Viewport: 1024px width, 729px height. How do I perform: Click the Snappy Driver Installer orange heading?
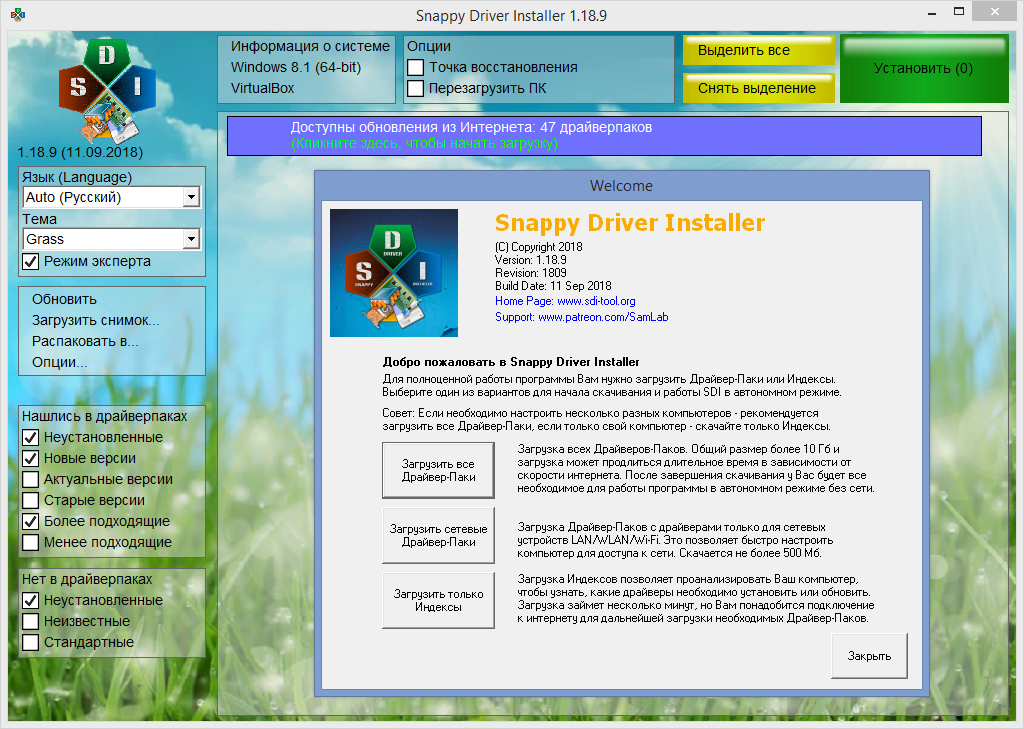tap(630, 223)
